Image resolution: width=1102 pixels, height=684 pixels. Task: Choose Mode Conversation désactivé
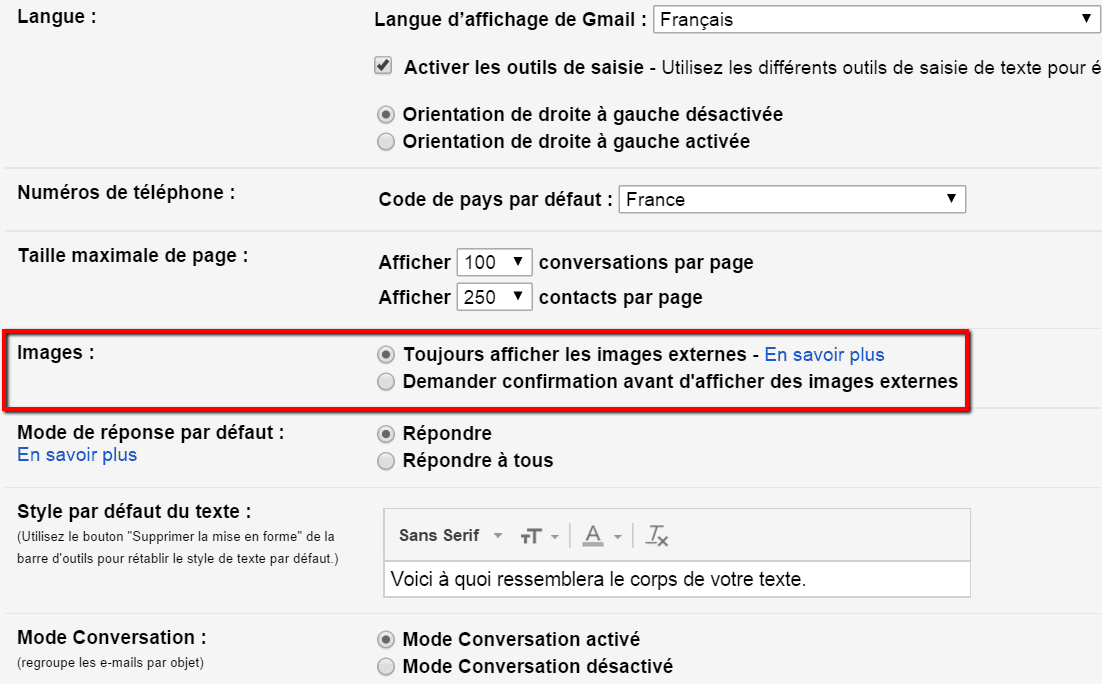(x=386, y=666)
